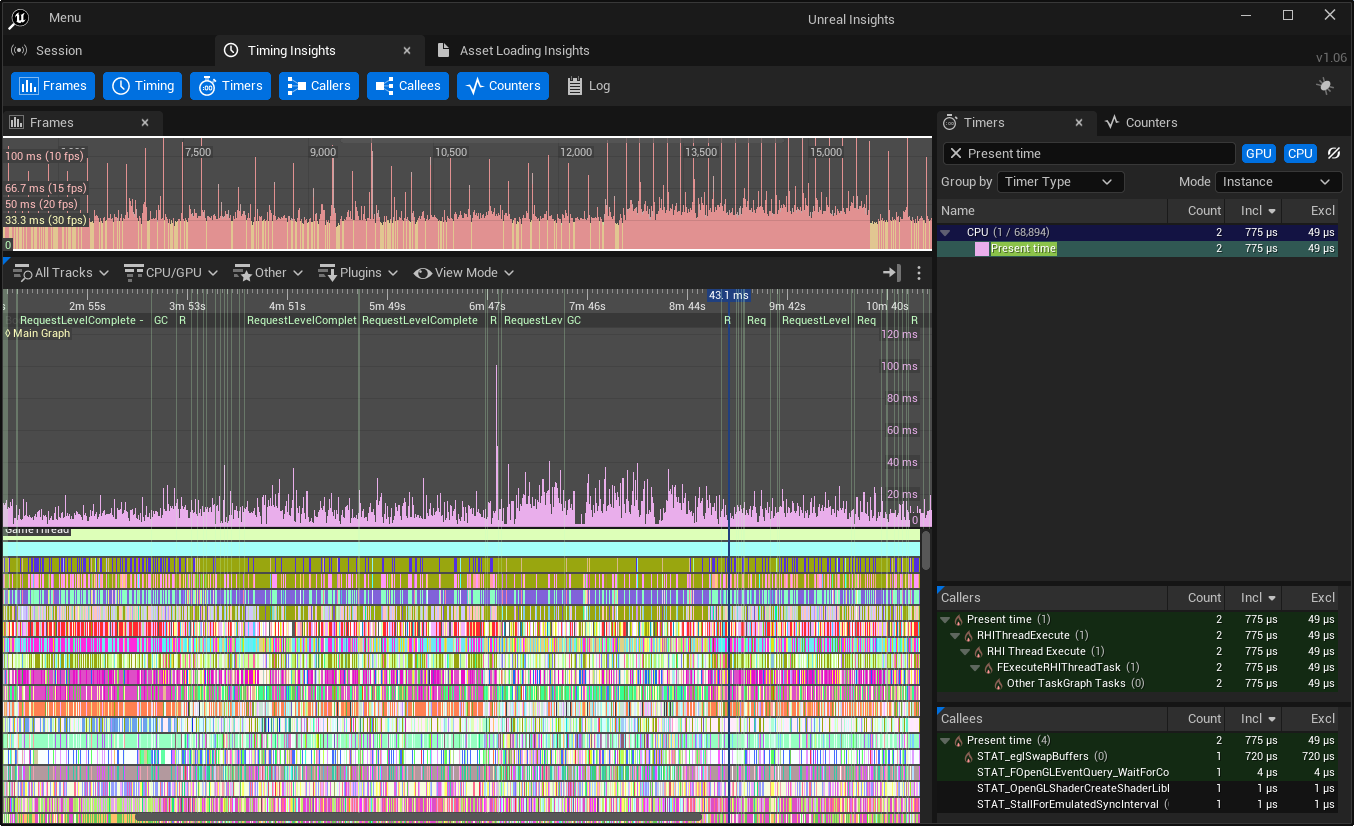Toggle the Callers panel button

point(318,86)
